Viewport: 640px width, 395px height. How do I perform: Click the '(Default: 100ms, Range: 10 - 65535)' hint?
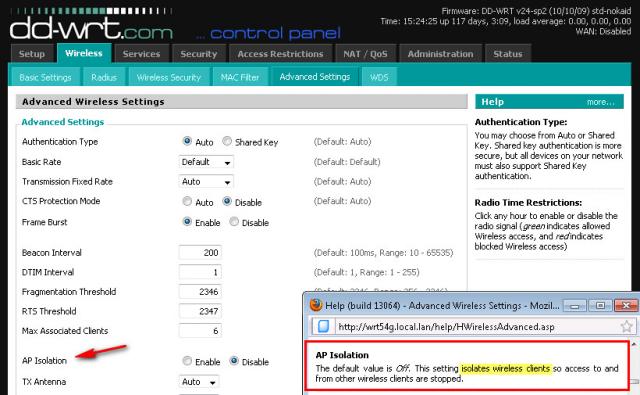point(383,253)
